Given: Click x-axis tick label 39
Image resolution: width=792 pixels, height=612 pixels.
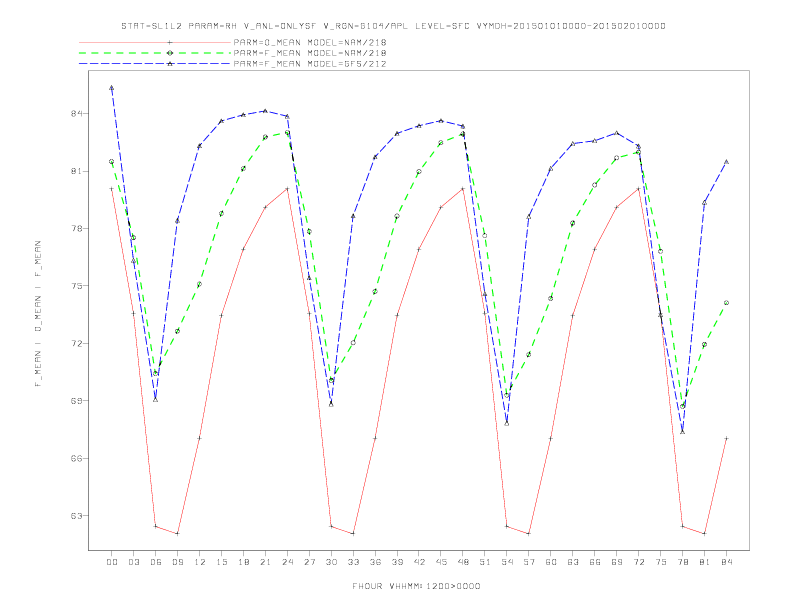Looking at the screenshot, I should click(x=397, y=562).
